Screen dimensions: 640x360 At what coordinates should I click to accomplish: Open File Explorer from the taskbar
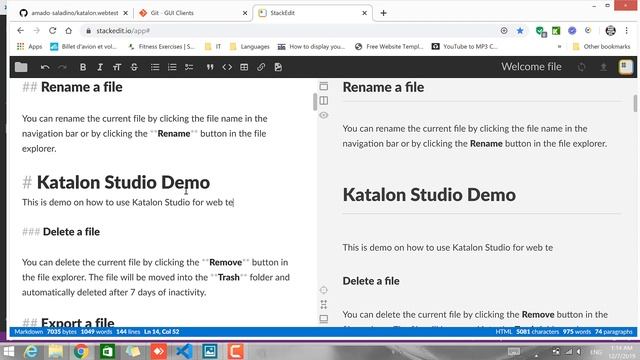pyautogui.click(x=56, y=351)
